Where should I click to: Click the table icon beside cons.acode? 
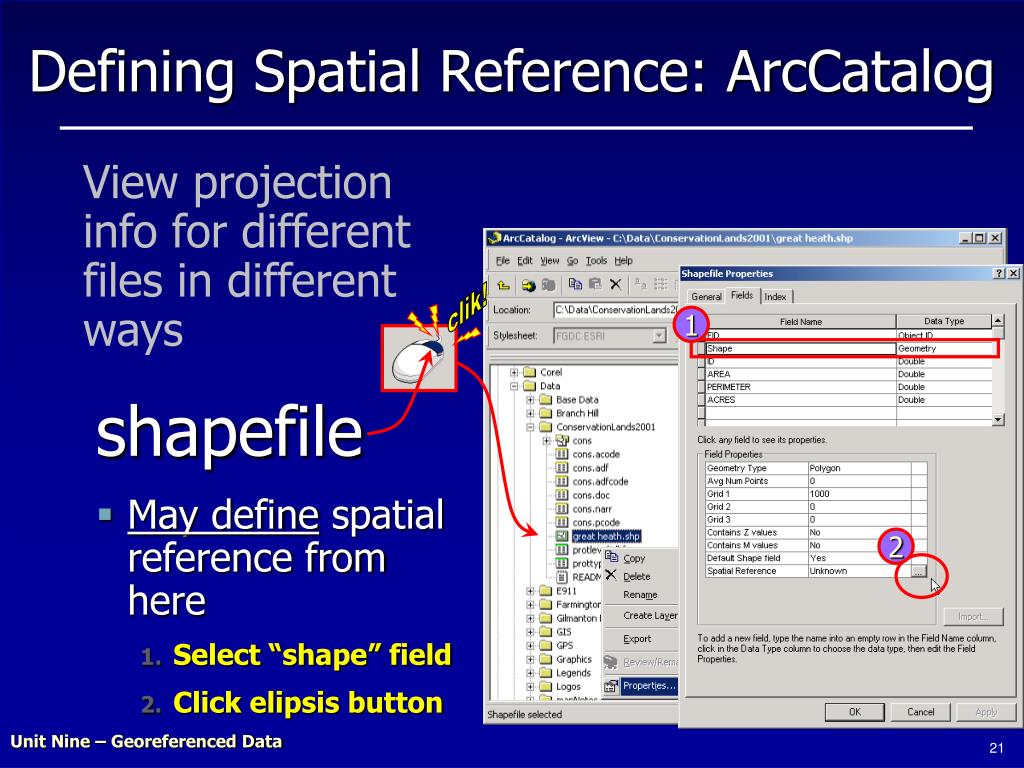pos(562,455)
